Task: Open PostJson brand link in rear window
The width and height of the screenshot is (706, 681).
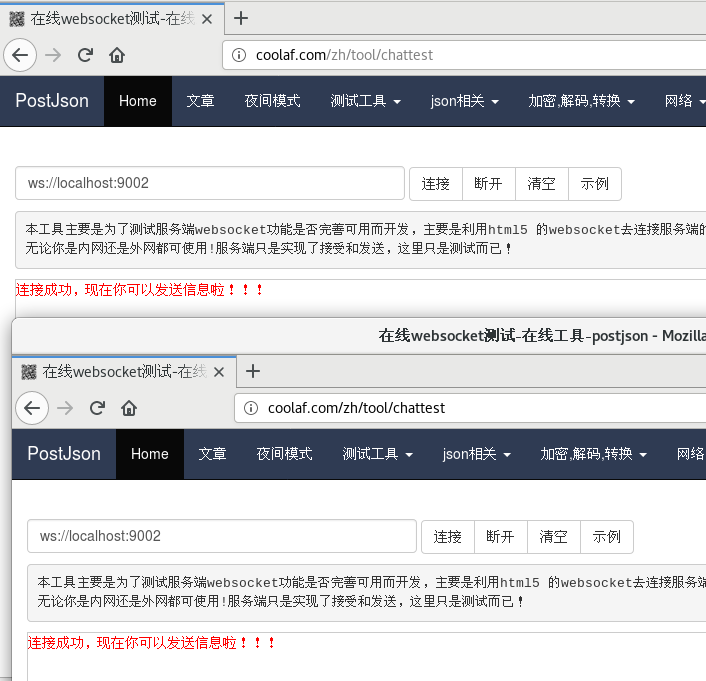Action: coord(52,100)
